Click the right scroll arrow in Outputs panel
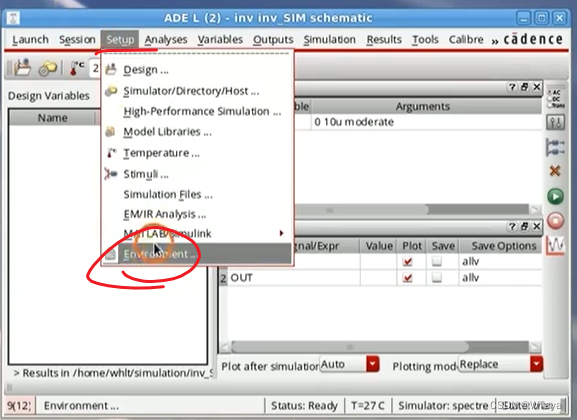 535,347
